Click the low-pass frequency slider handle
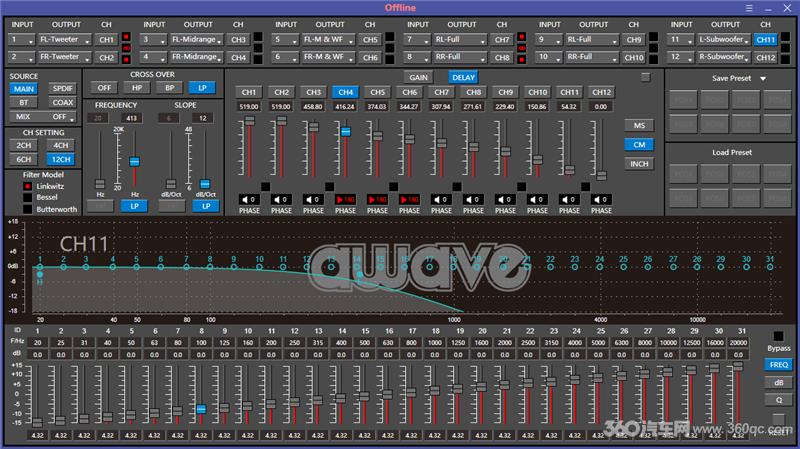 coord(134,162)
